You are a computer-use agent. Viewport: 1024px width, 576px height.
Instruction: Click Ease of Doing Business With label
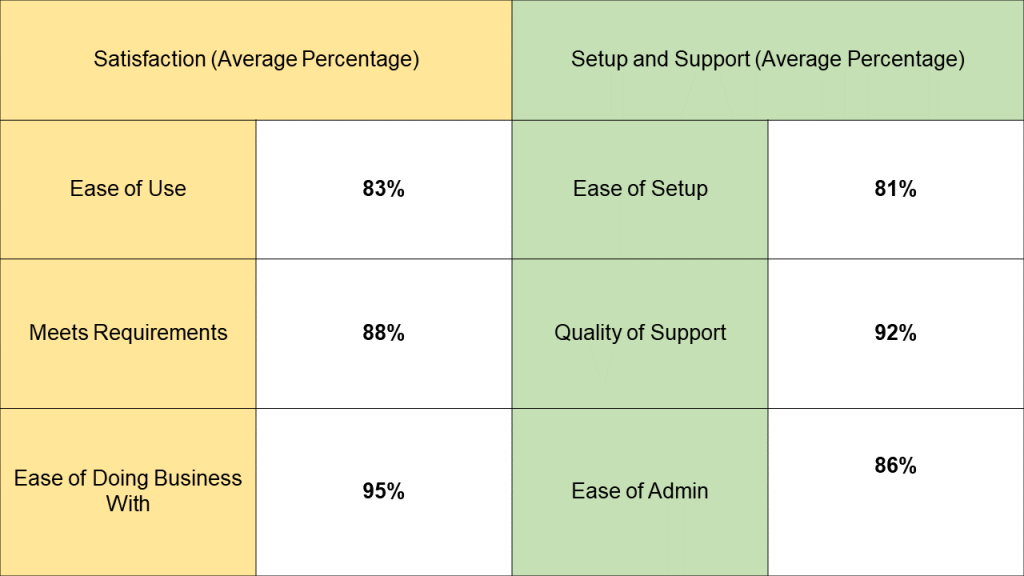pos(128,492)
